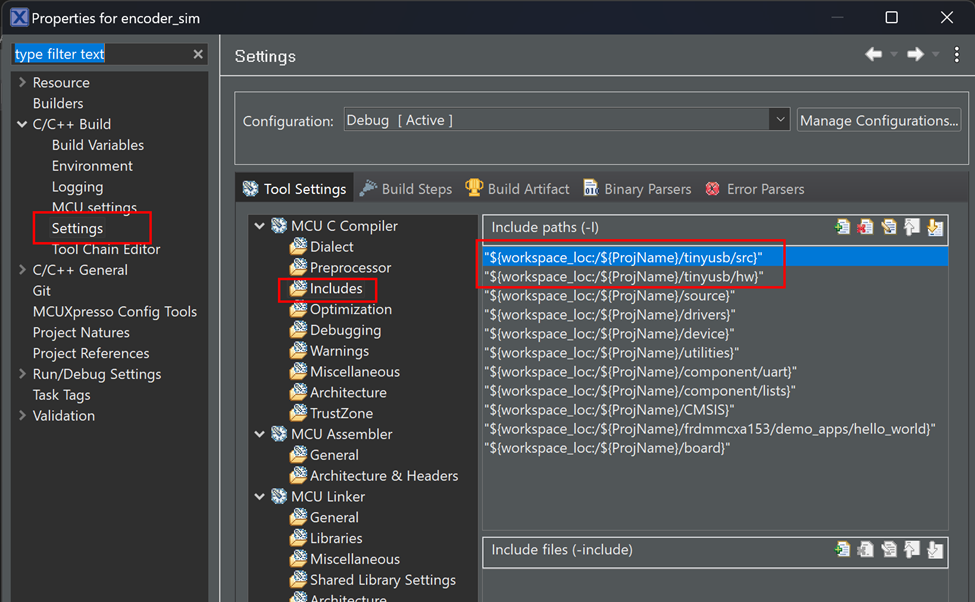
Task: Click Move Up icon for Include paths
Action: (912, 228)
